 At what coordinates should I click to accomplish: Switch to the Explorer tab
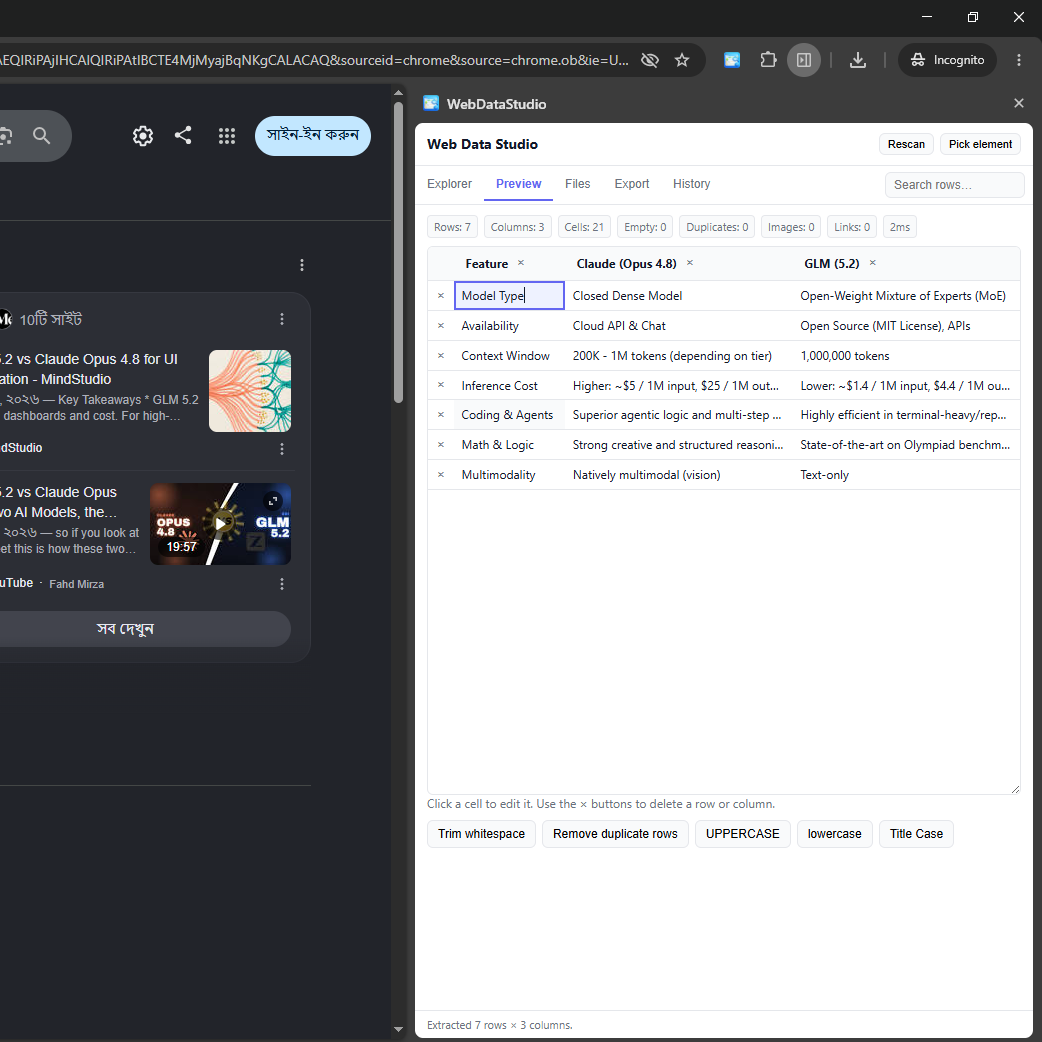coord(449,183)
